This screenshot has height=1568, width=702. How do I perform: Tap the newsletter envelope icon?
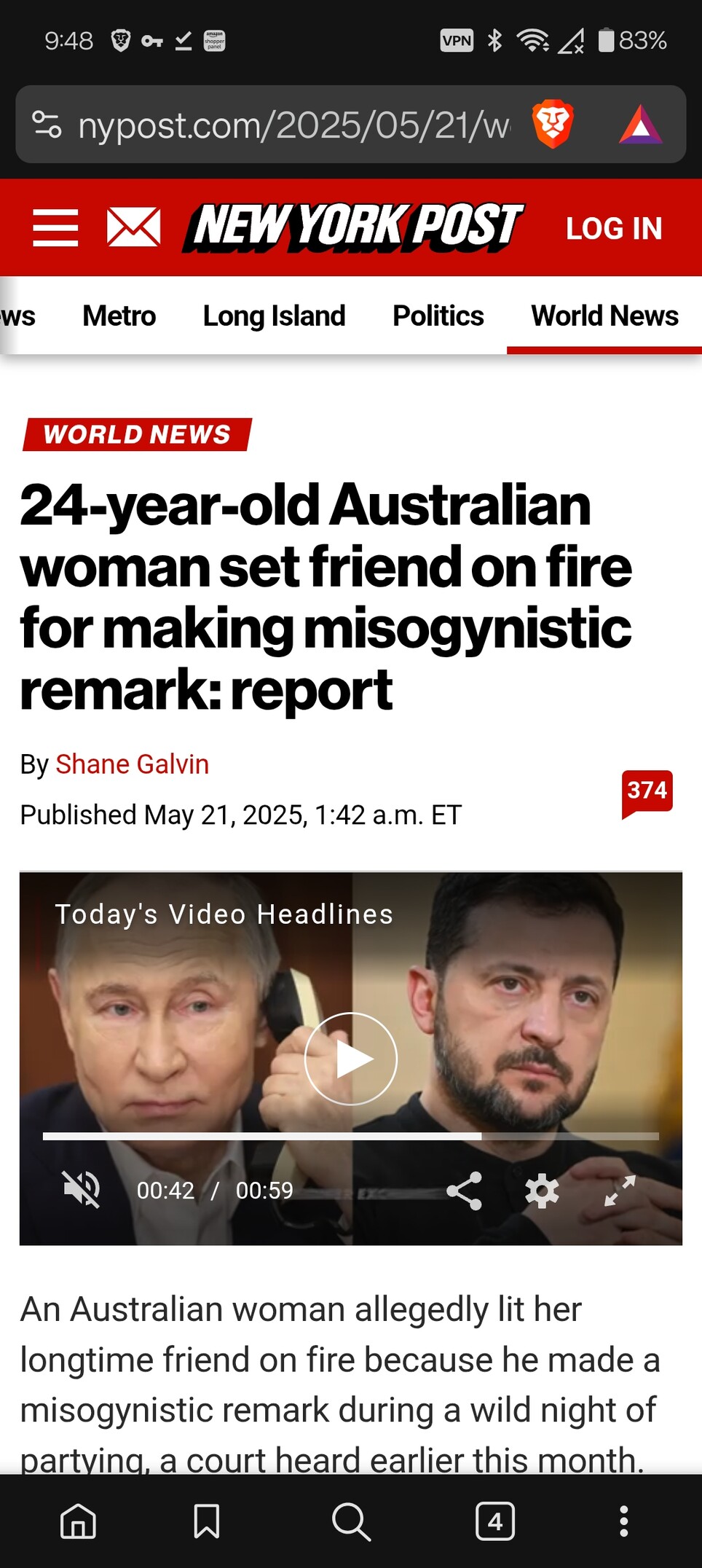[133, 227]
